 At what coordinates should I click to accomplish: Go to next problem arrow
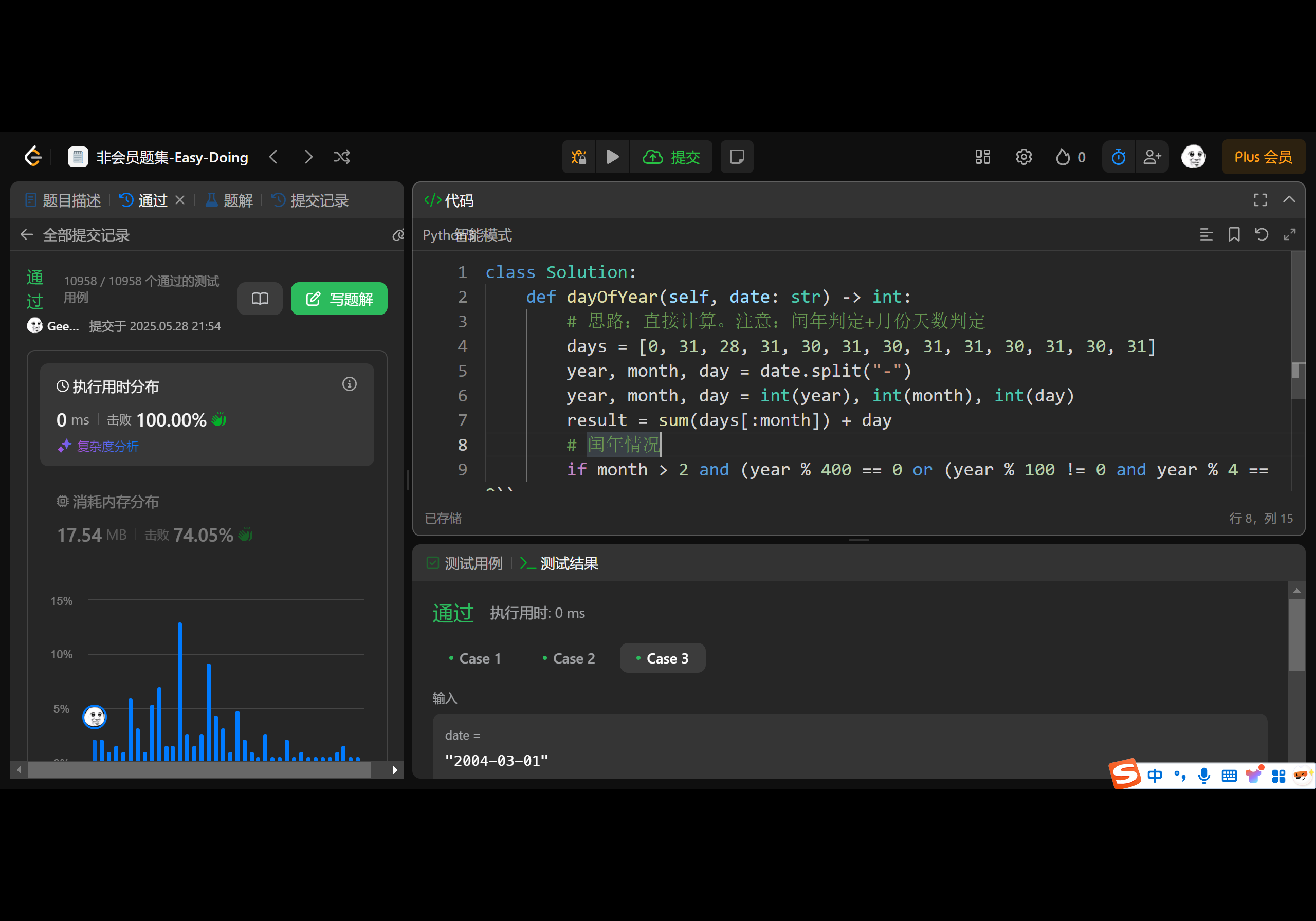[x=308, y=157]
